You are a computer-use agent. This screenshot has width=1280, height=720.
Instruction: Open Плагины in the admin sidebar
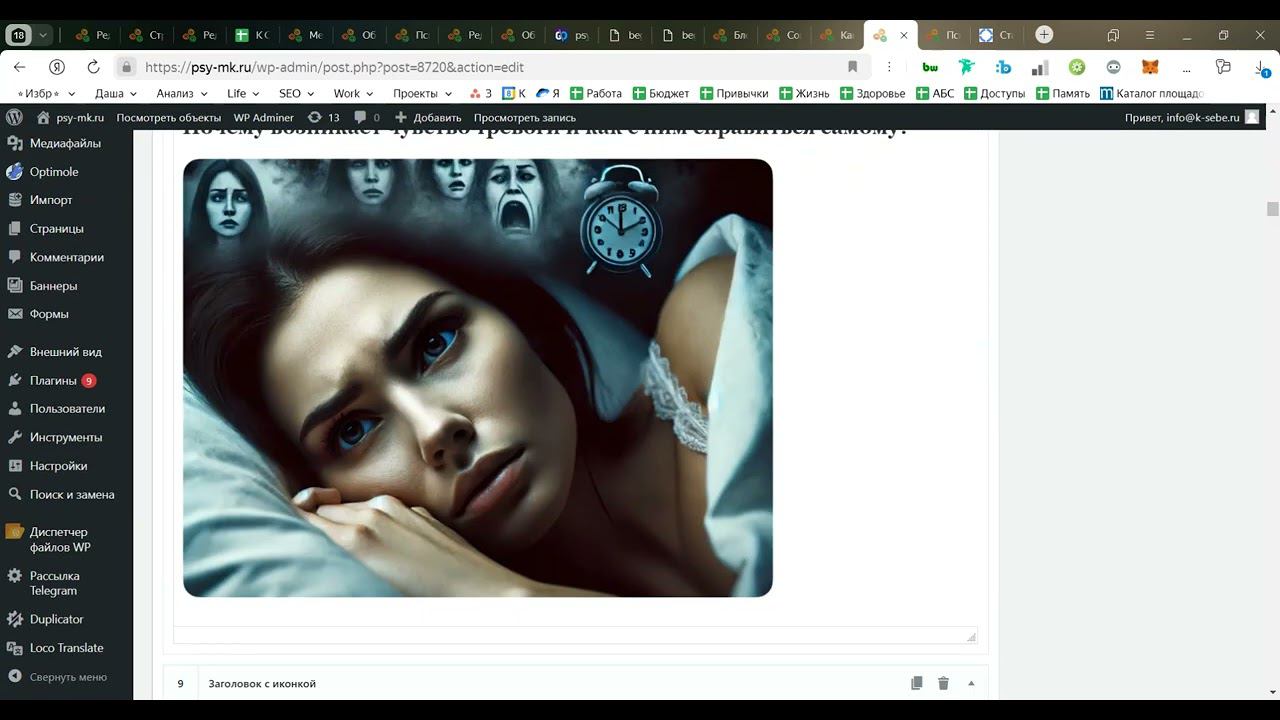pyautogui.click(x=53, y=380)
